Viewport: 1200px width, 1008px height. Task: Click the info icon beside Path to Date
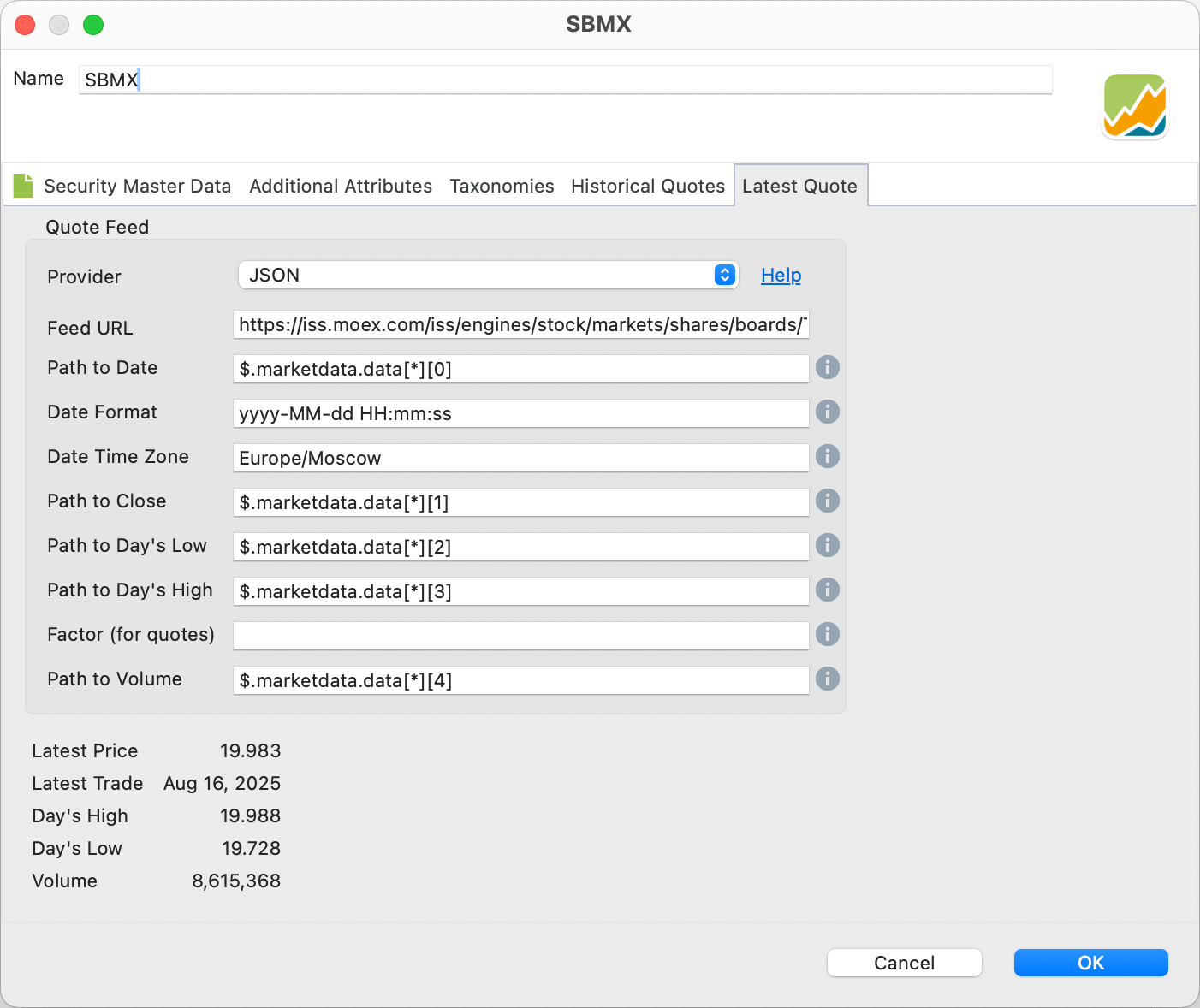828,368
